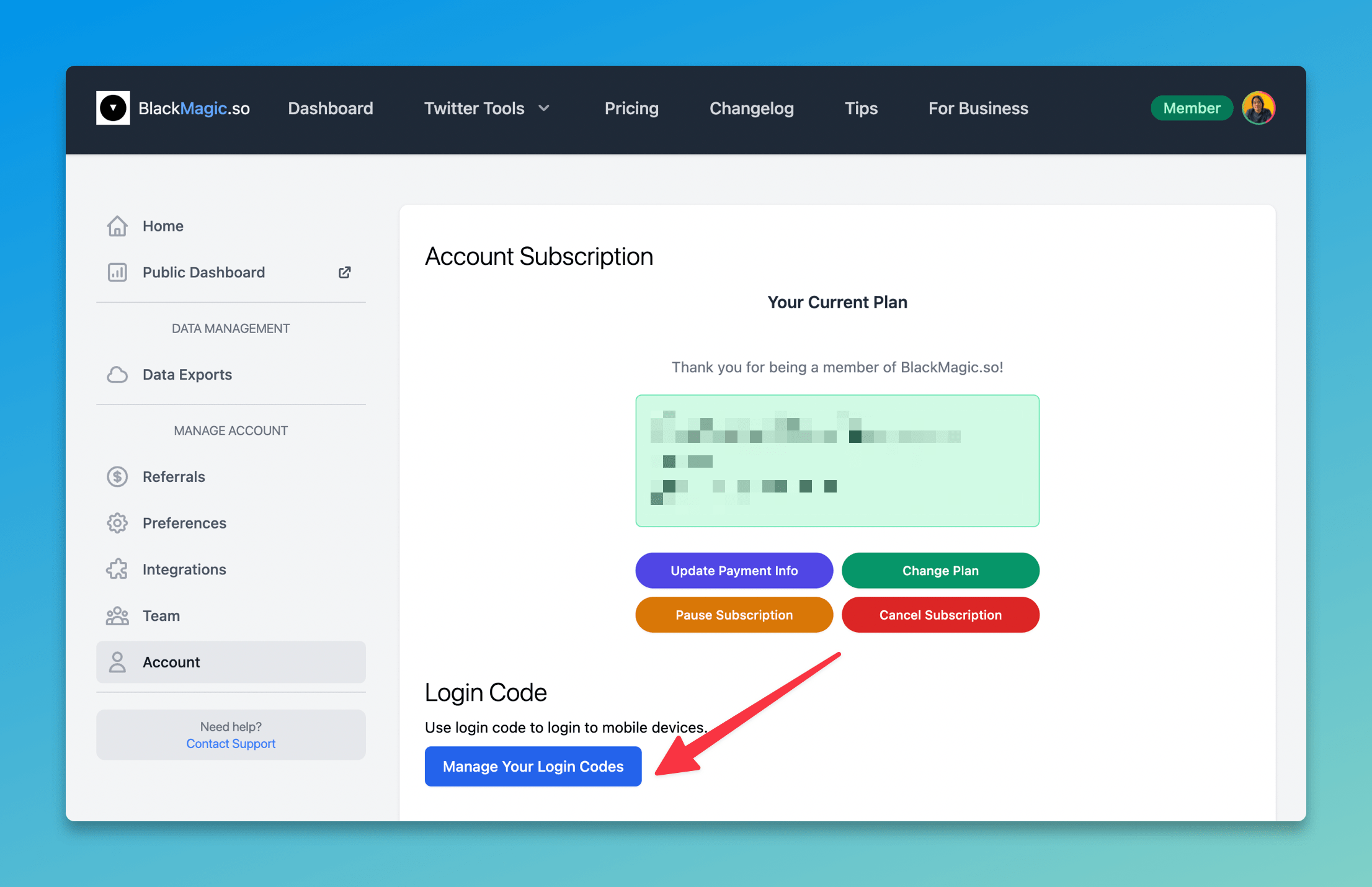Viewport: 1372px width, 887px height.
Task: Click the Team people icon
Action: coord(117,616)
